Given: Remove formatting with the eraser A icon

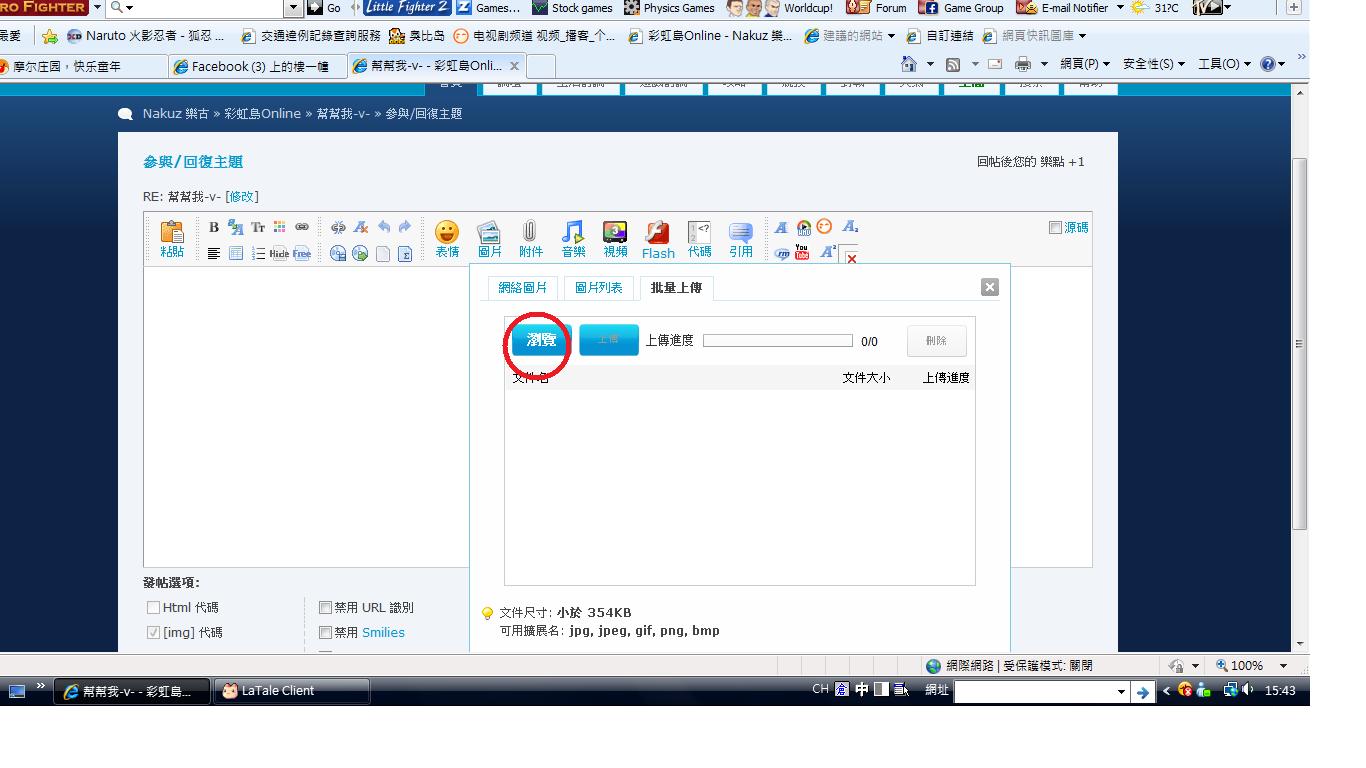Looking at the screenshot, I should (x=361, y=227).
